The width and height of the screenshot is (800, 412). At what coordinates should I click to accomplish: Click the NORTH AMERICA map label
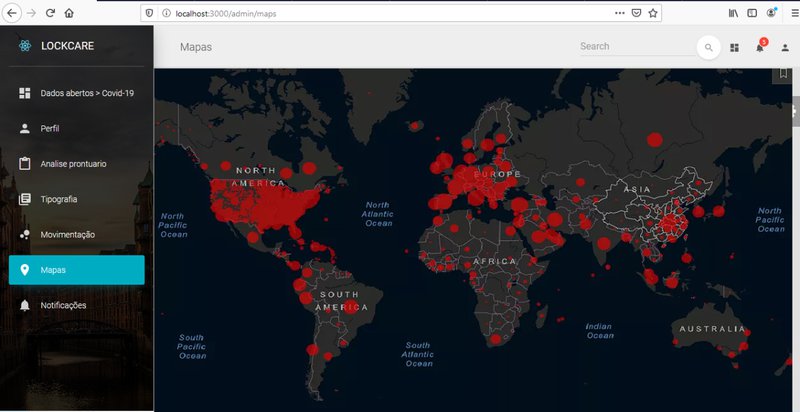pyautogui.click(x=258, y=176)
